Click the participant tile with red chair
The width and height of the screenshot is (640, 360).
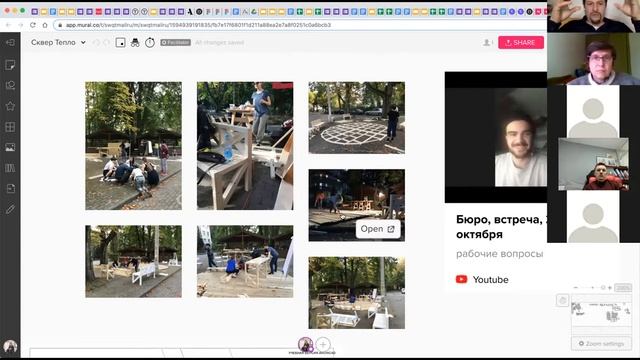(593, 164)
